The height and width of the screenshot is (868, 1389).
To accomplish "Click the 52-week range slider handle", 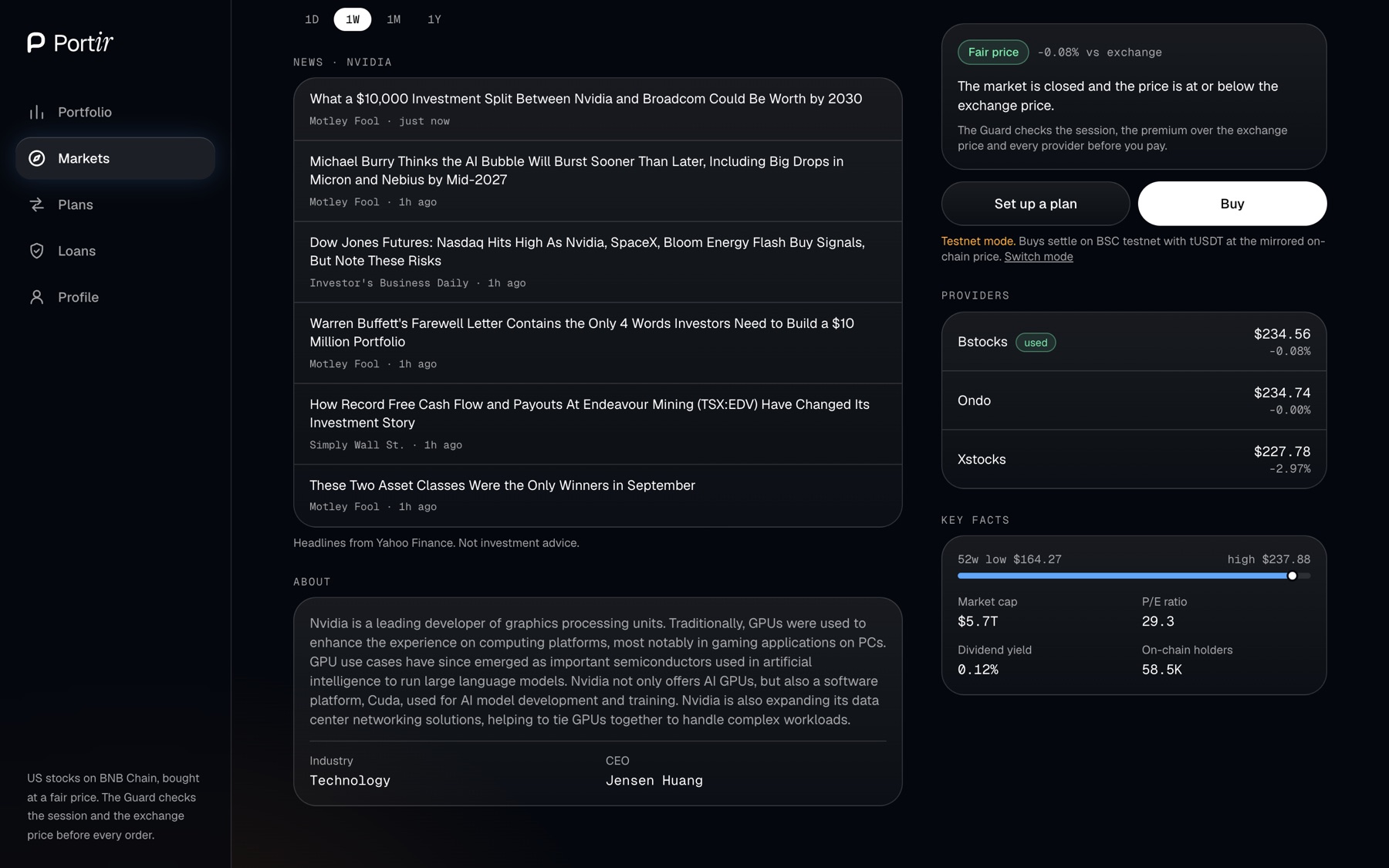I will (1292, 576).
